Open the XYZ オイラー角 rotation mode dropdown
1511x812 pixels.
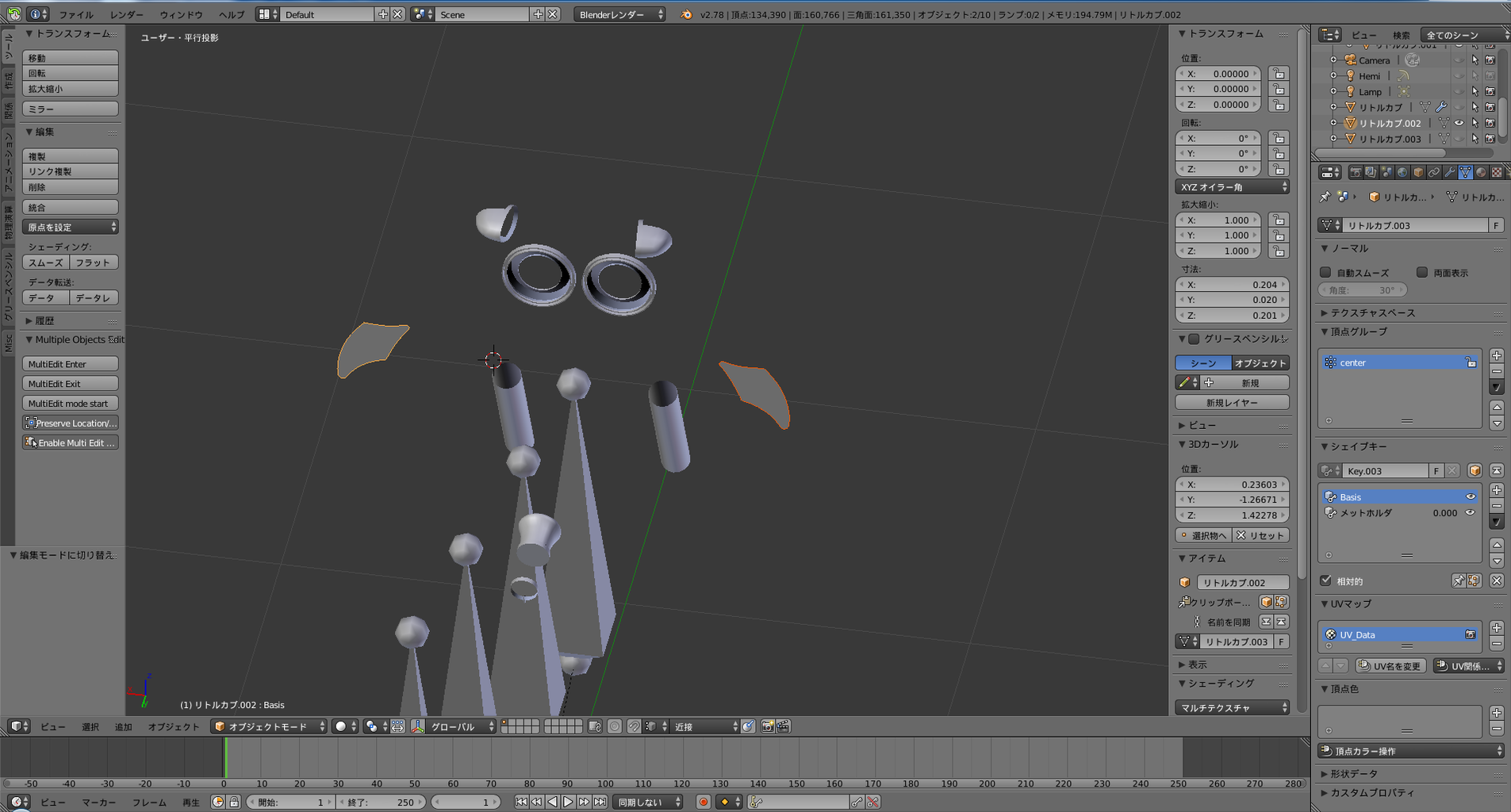[x=1232, y=187]
